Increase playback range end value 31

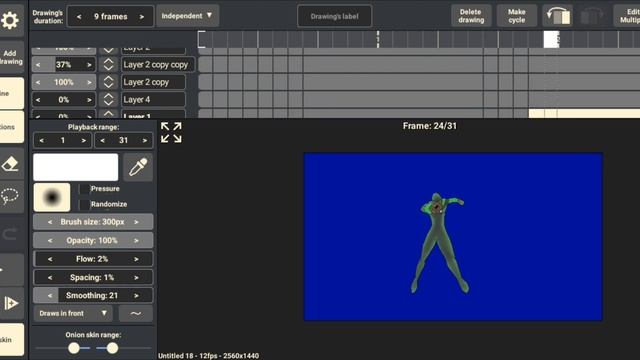point(144,140)
